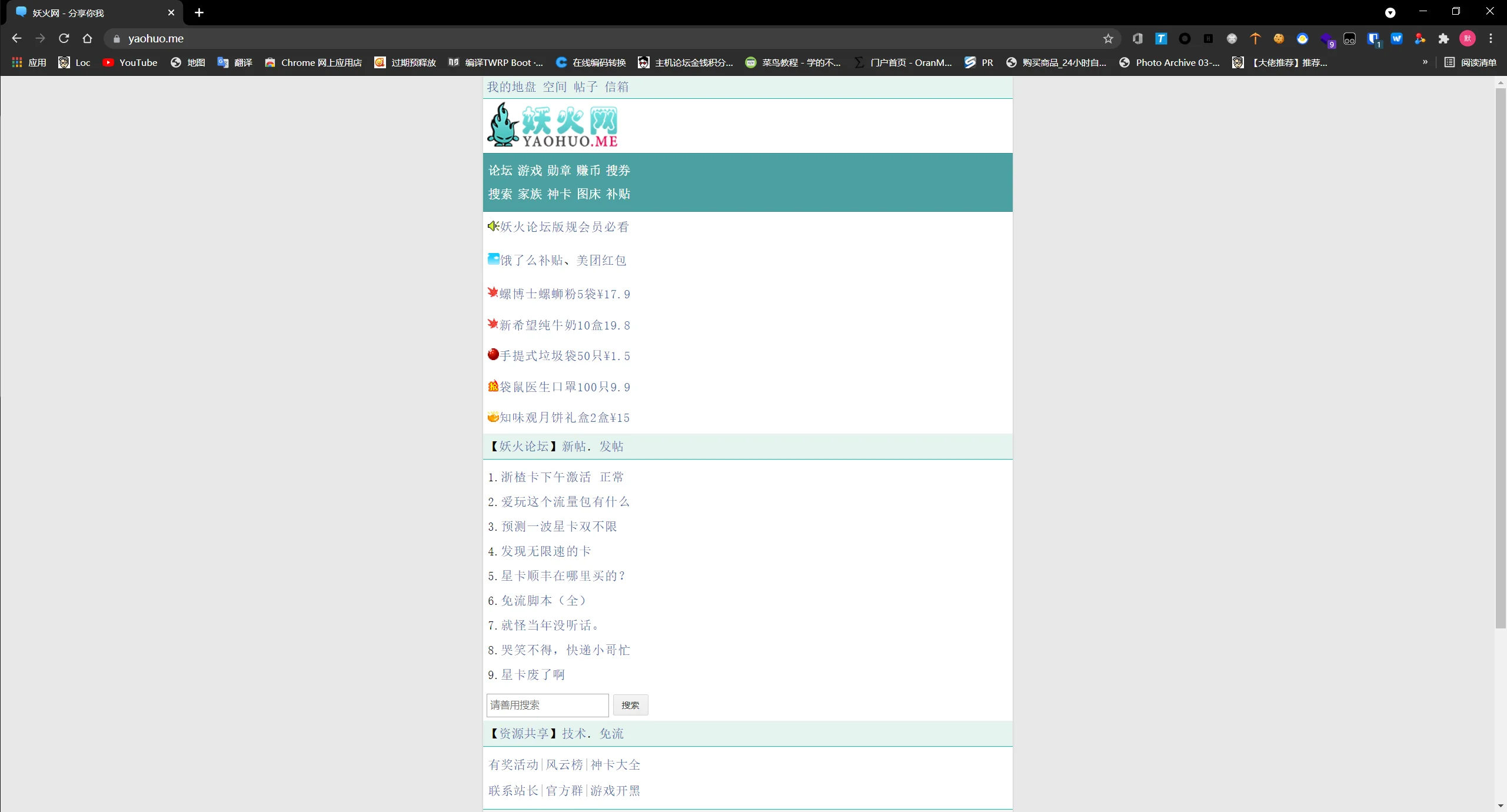Reload the page with refresh icon
This screenshot has width=1507, height=812.
click(x=64, y=39)
